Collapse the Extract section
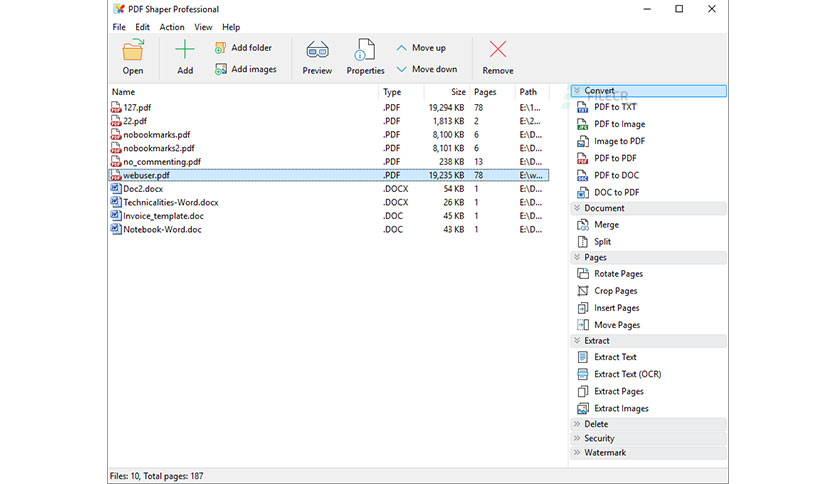Image resolution: width=836 pixels, height=484 pixels. (648, 341)
